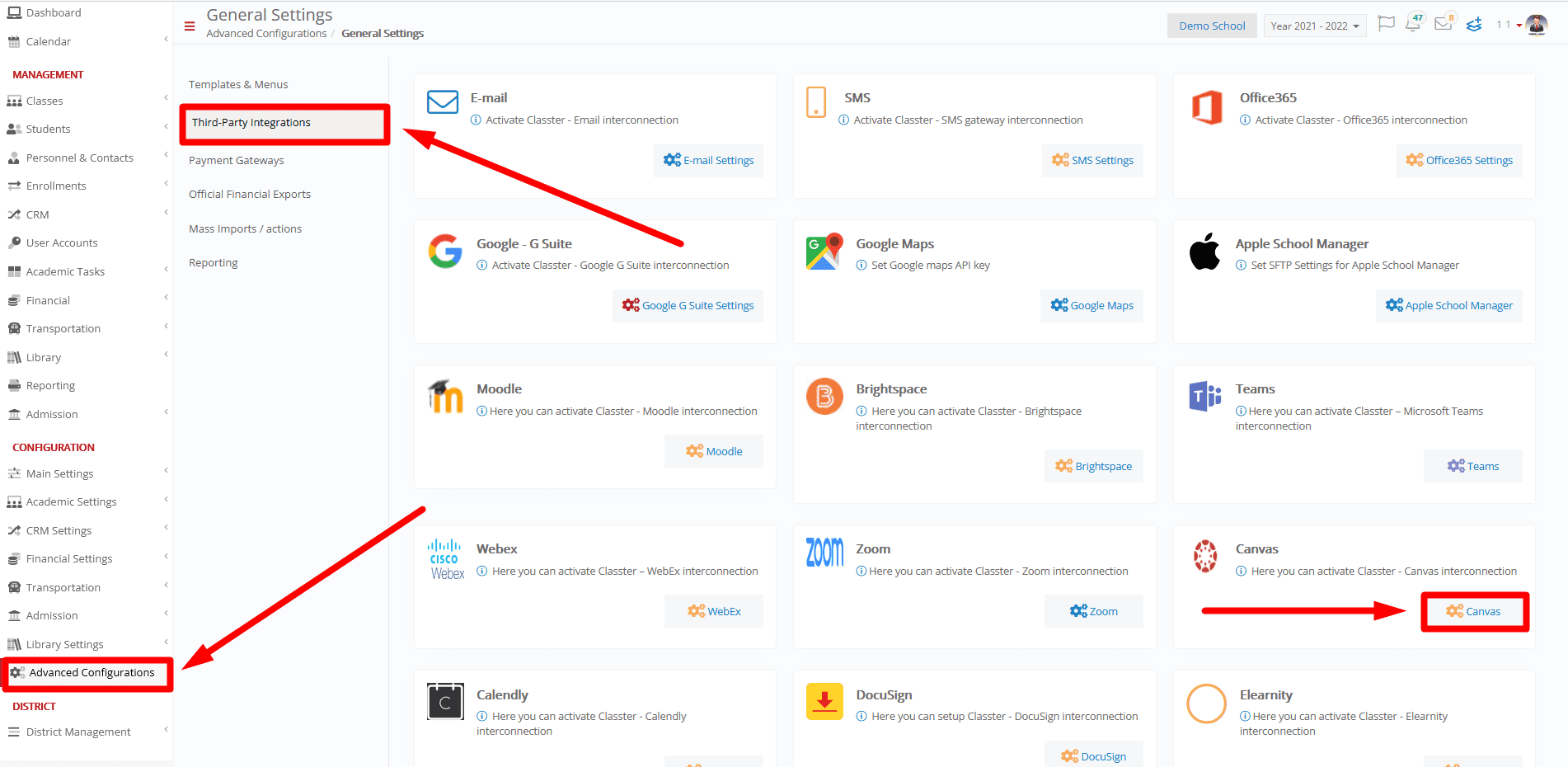
Task: Click the Office365 logo icon
Action: pos(1207,107)
